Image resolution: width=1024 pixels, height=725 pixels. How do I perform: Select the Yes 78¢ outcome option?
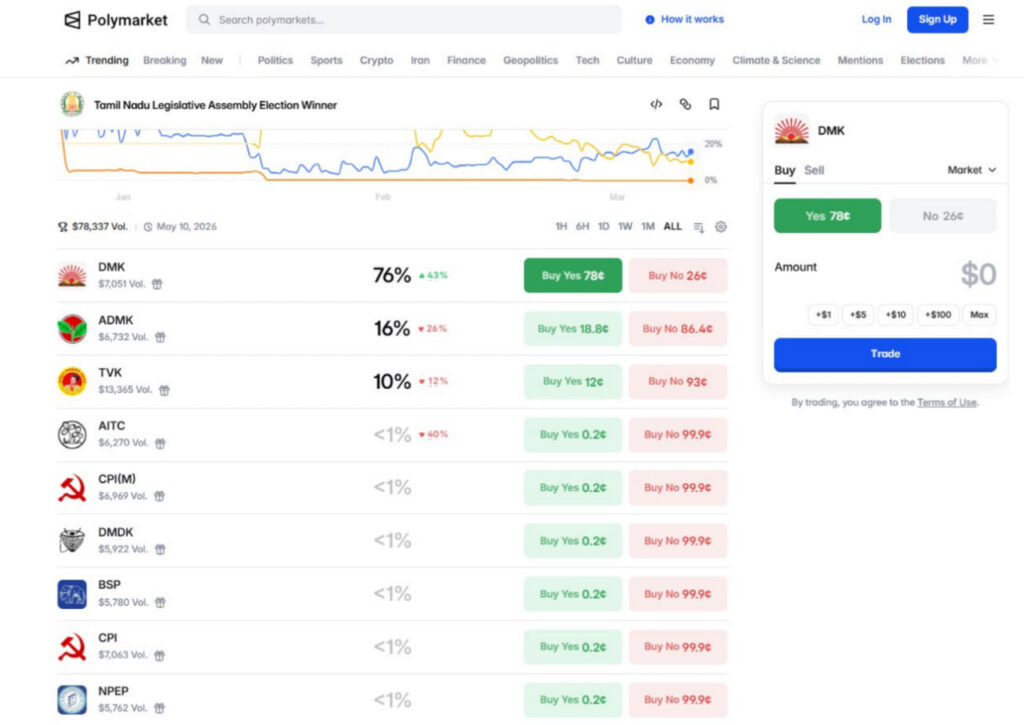pyautogui.click(x=827, y=216)
